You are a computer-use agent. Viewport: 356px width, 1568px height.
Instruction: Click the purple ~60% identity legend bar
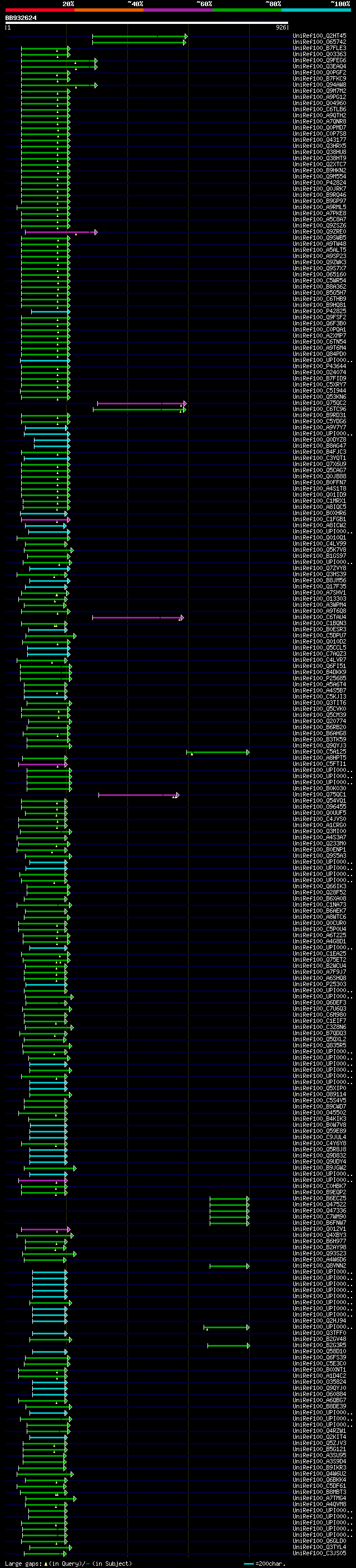pyautogui.click(x=179, y=11)
